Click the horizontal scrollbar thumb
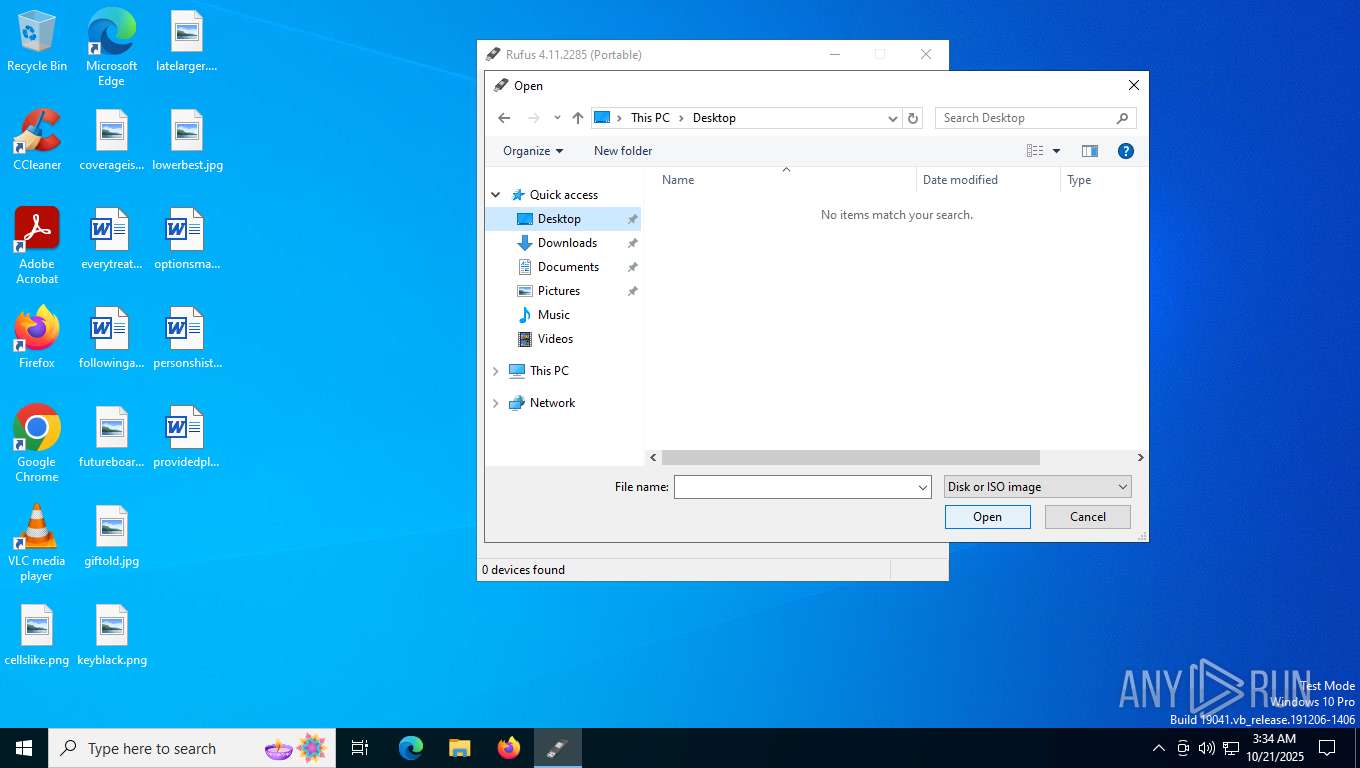 click(x=851, y=457)
